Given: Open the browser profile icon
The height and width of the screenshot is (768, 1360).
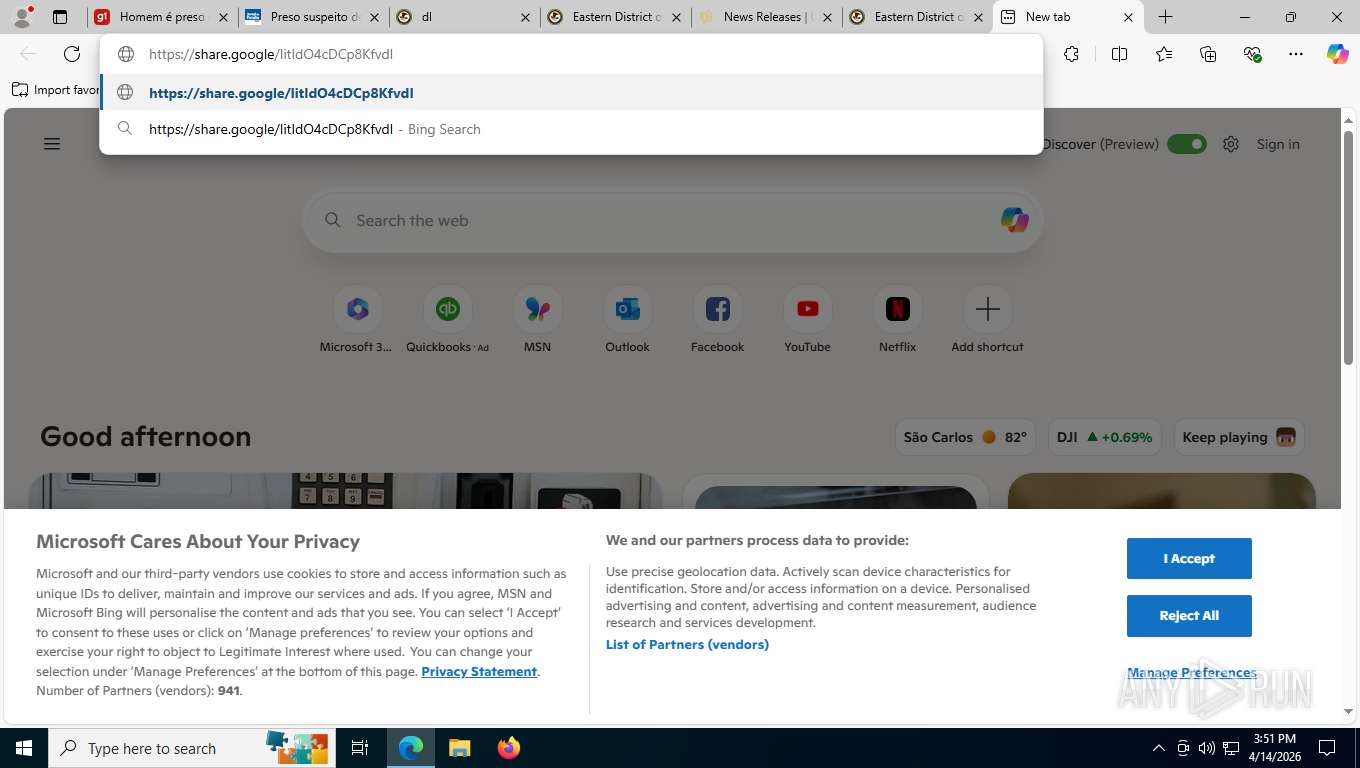Looking at the screenshot, I should [22, 16].
